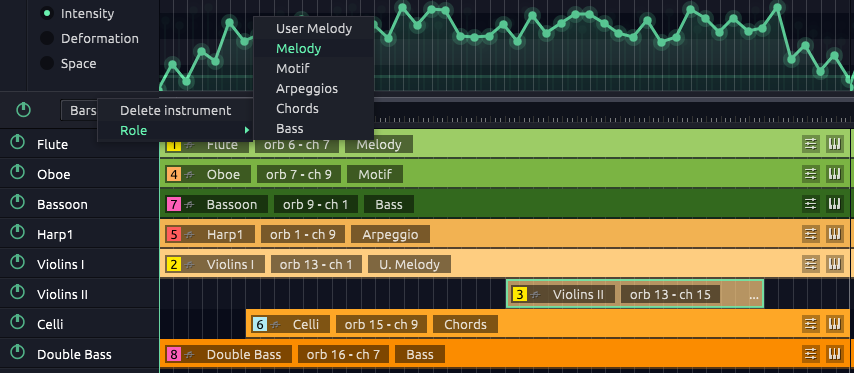Viewport: 854px width, 373px height.
Task: Open the Bass role dropdown on Bassoon
Action: point(389,205)
